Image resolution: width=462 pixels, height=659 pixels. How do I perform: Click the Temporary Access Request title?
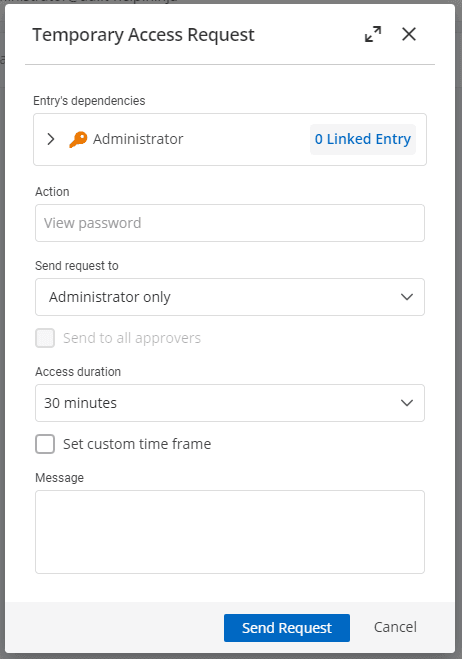[143, 35]
